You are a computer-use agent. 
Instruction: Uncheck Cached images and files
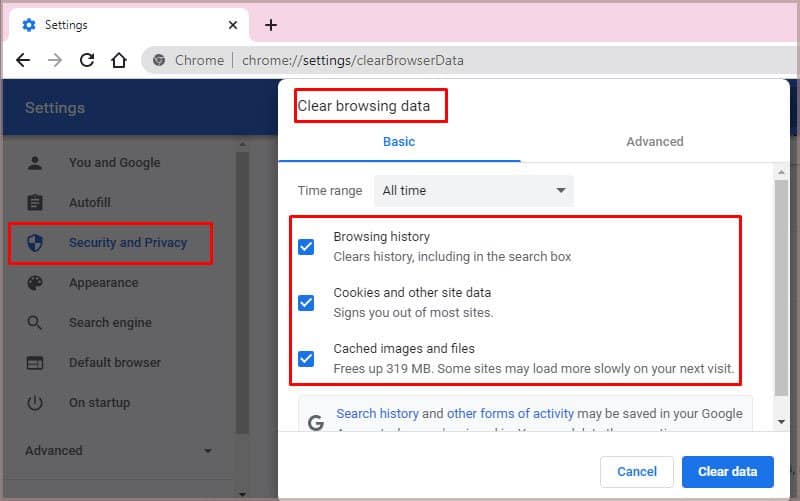coord(306,359)
